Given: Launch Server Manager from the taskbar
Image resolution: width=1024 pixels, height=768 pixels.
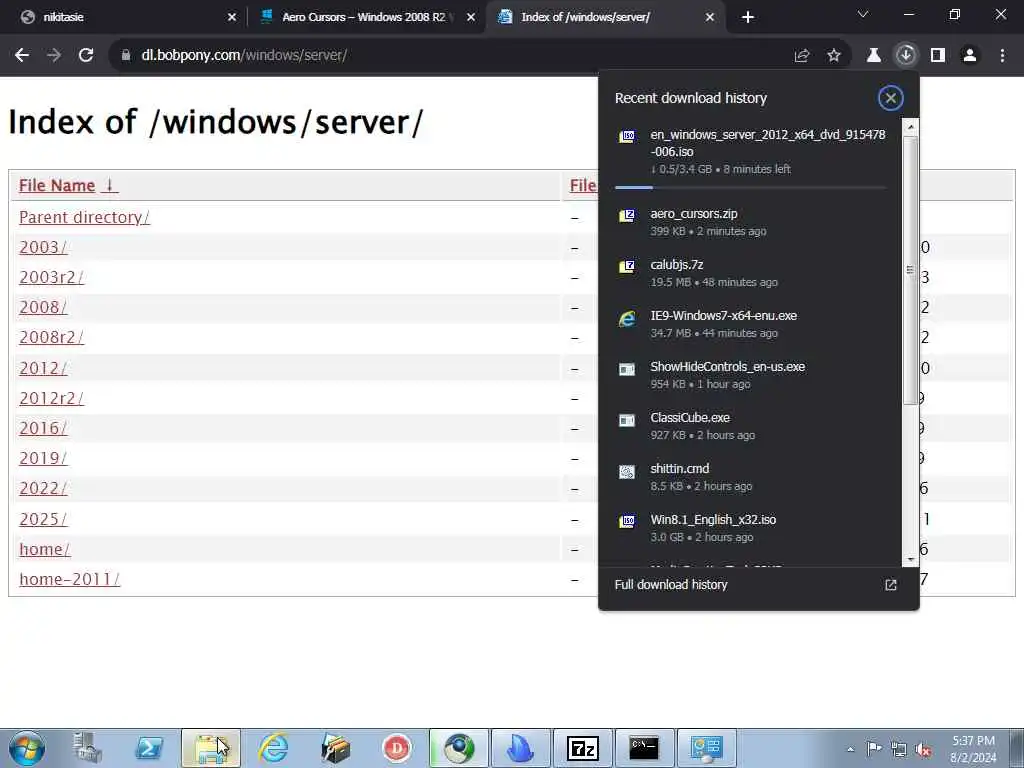Looking at the screenshot, I should pos(88,748).
